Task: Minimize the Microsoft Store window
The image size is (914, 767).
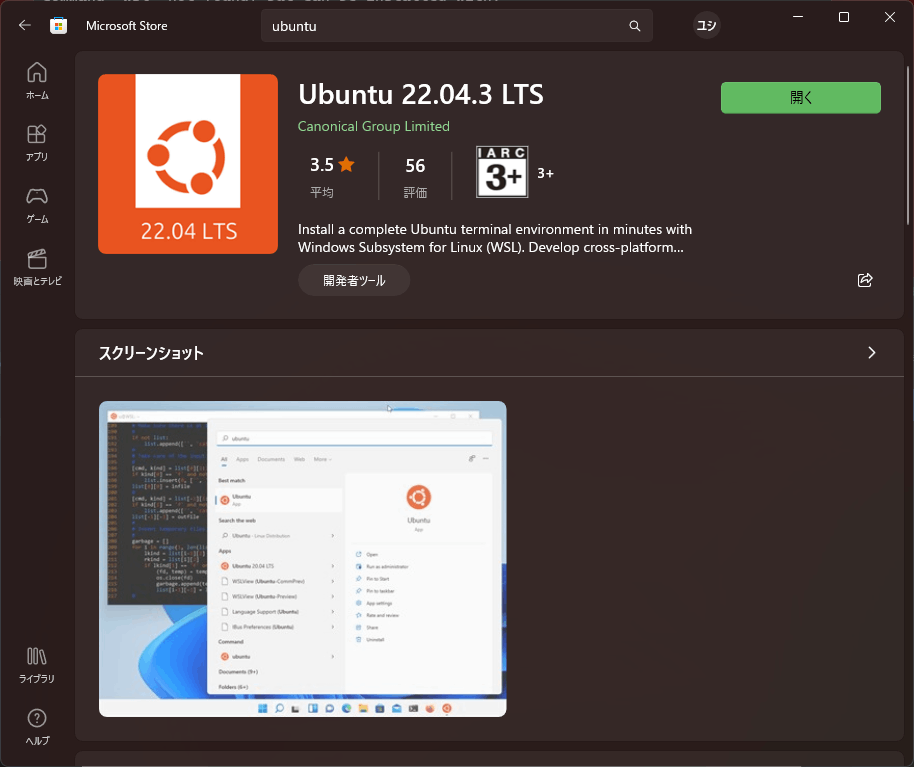Action: point(798,17)
